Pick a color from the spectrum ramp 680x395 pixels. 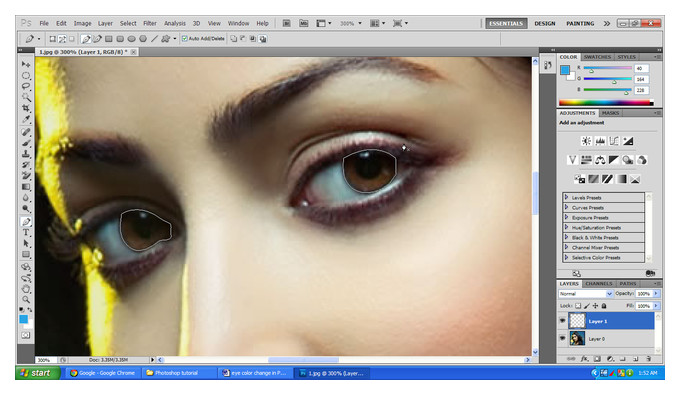[606, 103]
